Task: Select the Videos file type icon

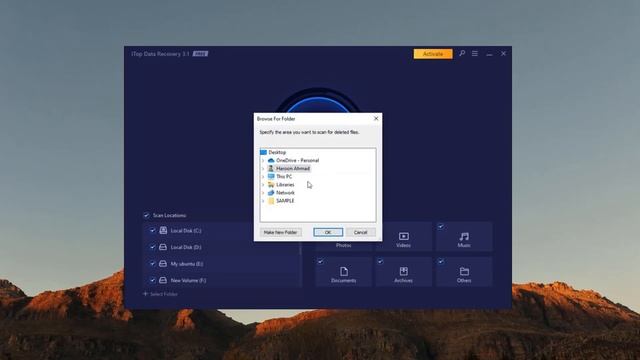Action: (404, 236)
